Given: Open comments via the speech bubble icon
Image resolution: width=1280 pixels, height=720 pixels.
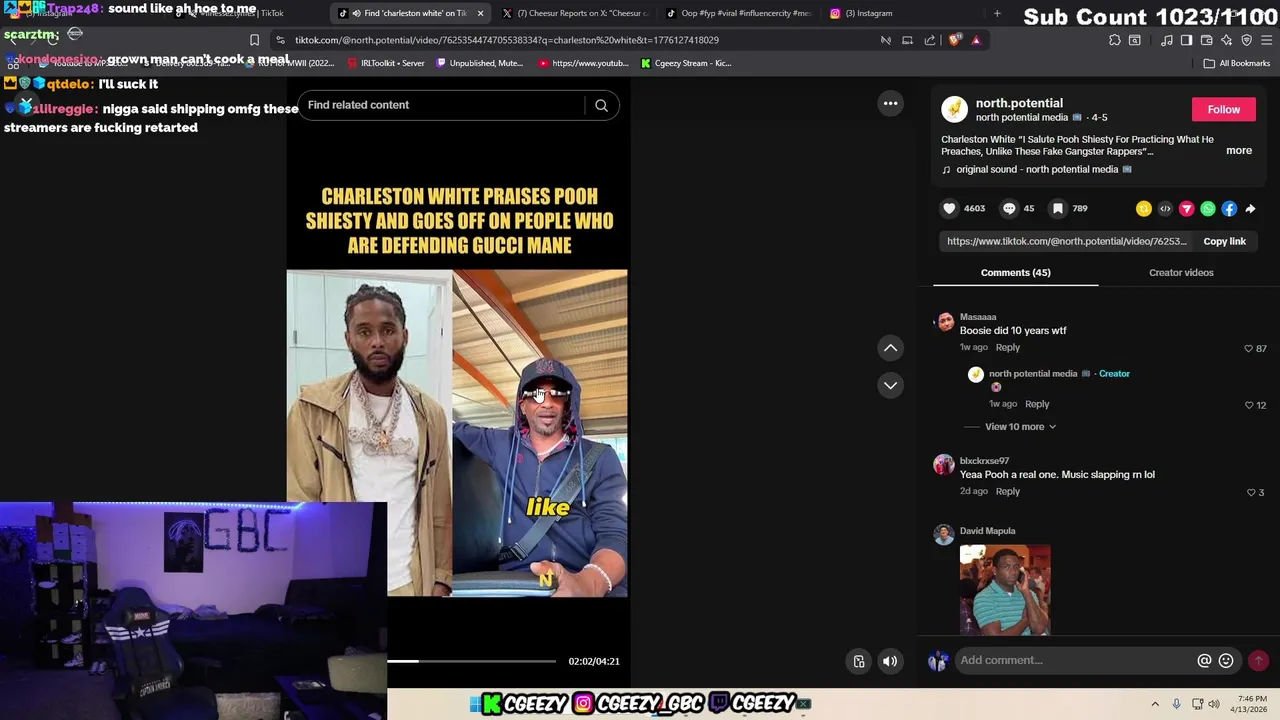Looking at the screenshot, I should pyautogui.click(x=1009, y=208).
